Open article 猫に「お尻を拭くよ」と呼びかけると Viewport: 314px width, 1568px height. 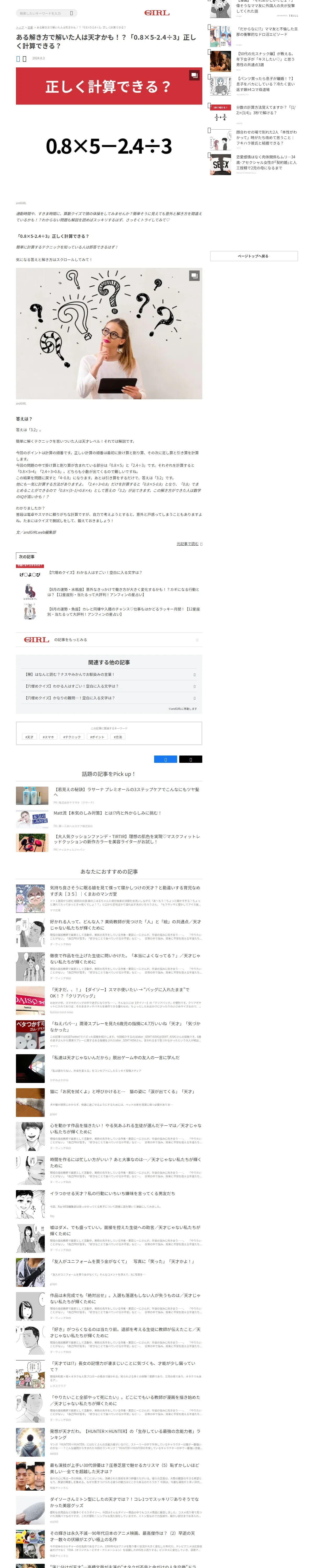tap(122, 1091)
